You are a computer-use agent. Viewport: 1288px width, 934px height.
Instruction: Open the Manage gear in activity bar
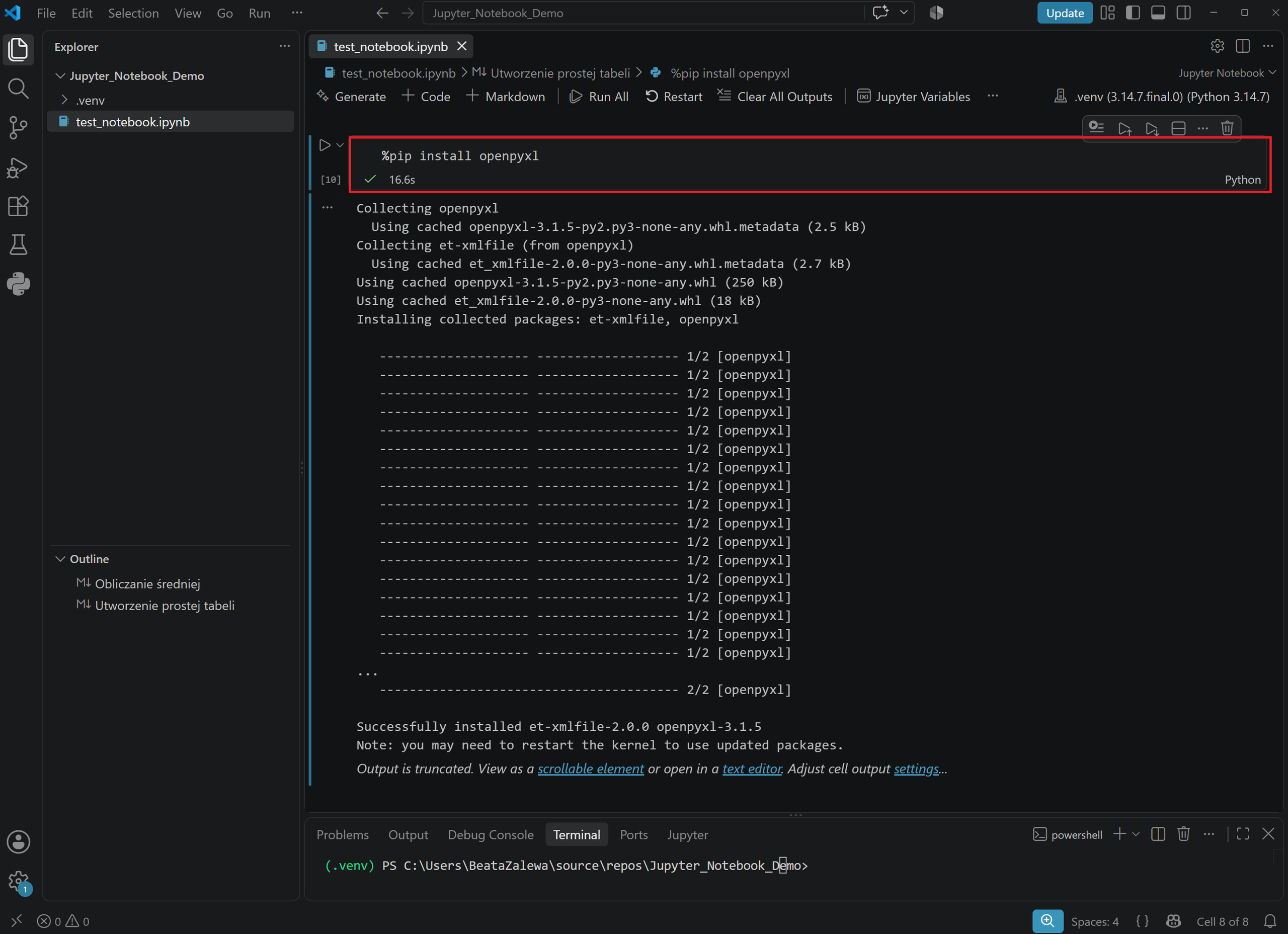tap(18, 881)
